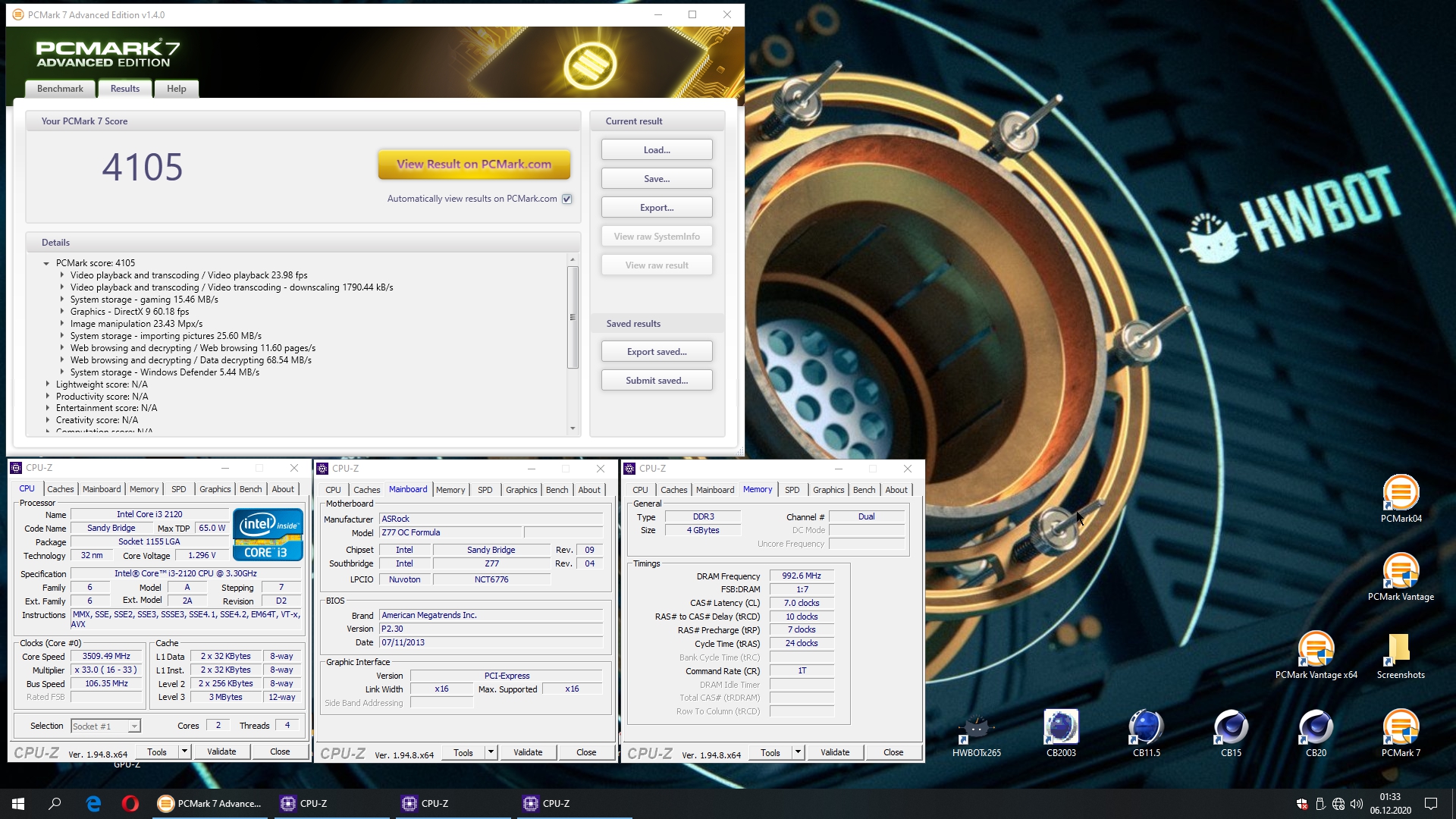Click Close button in CPU-Z Memory window
This screenshot has height=819, width=1456.
click(x=893, y=752)
